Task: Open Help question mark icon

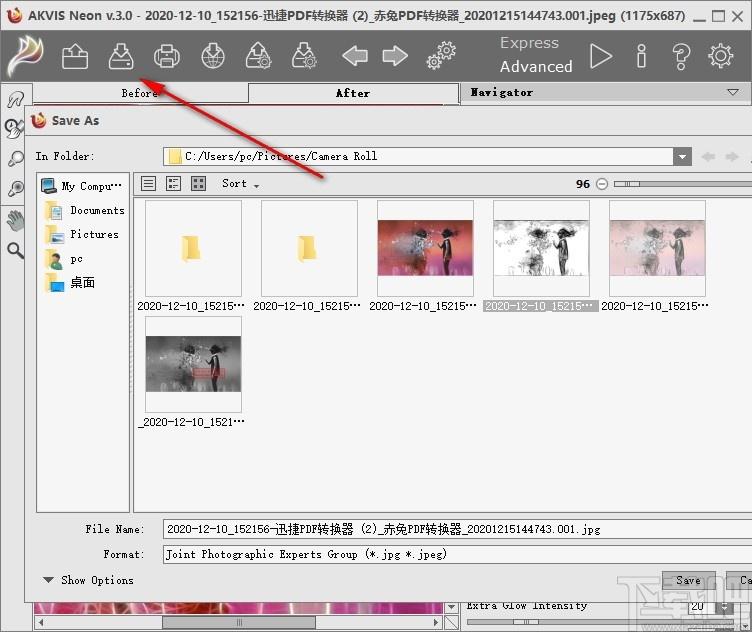Action: [681, 56]
